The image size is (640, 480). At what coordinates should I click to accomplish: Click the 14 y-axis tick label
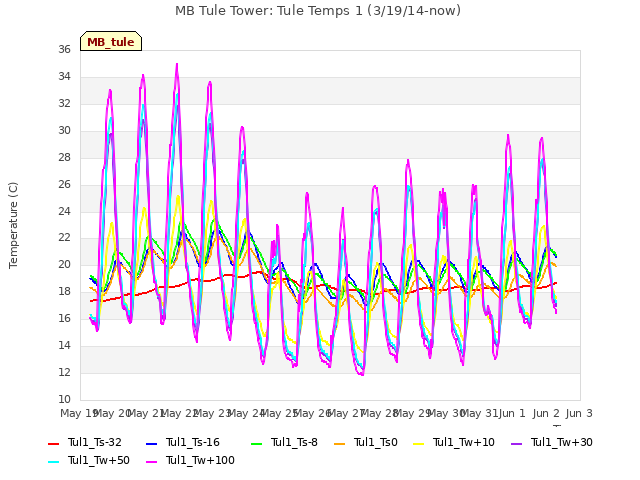pos(64,345)
